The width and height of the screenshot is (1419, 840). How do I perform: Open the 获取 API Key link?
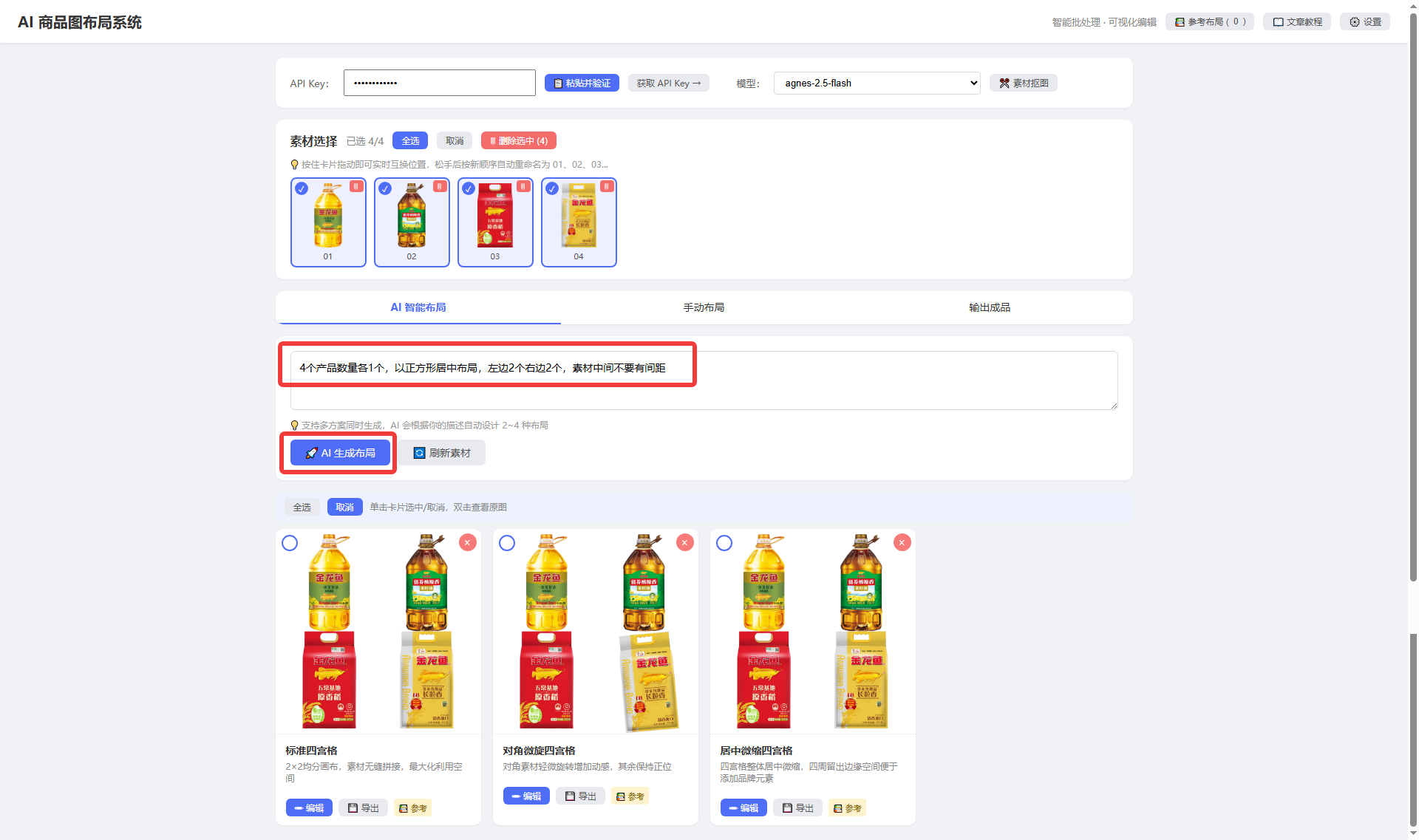(x=669, y=83)
